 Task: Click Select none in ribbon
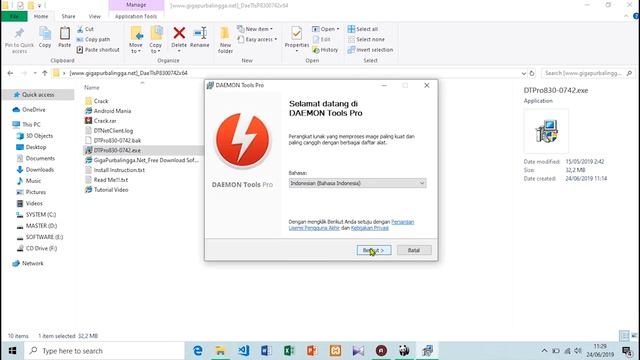tap(366, 40)
